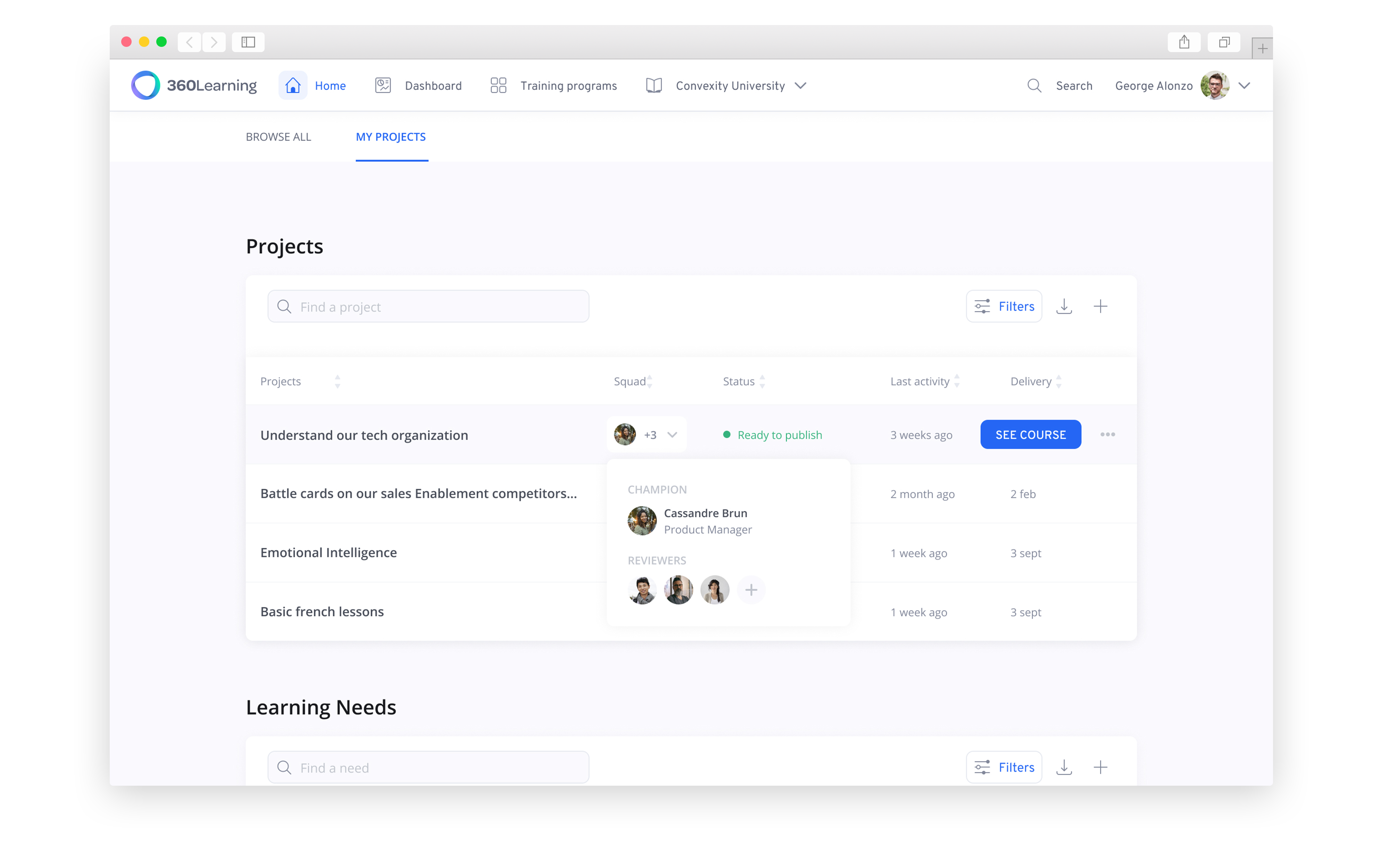Open the three-dots menu for tech organization row
1389x868 pixels.
[1107, 435]
